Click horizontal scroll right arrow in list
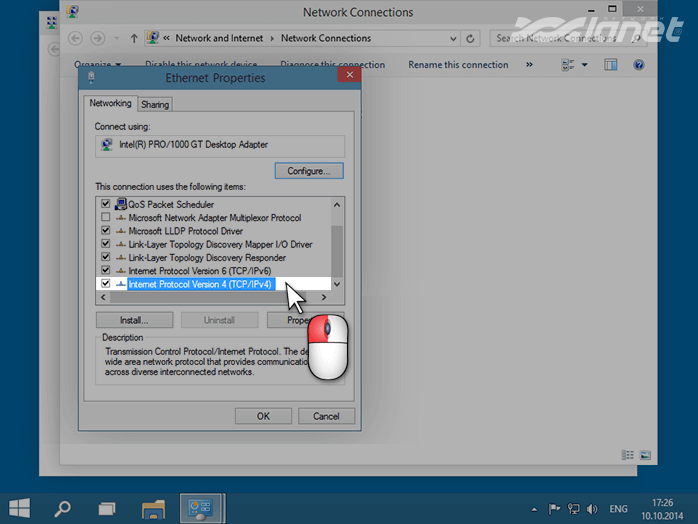 point(324,297)
